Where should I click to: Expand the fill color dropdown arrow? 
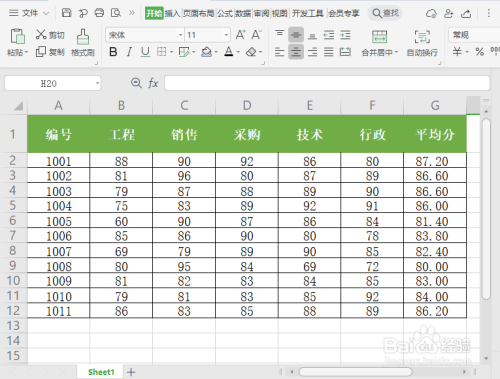click(x=216, y=52)
